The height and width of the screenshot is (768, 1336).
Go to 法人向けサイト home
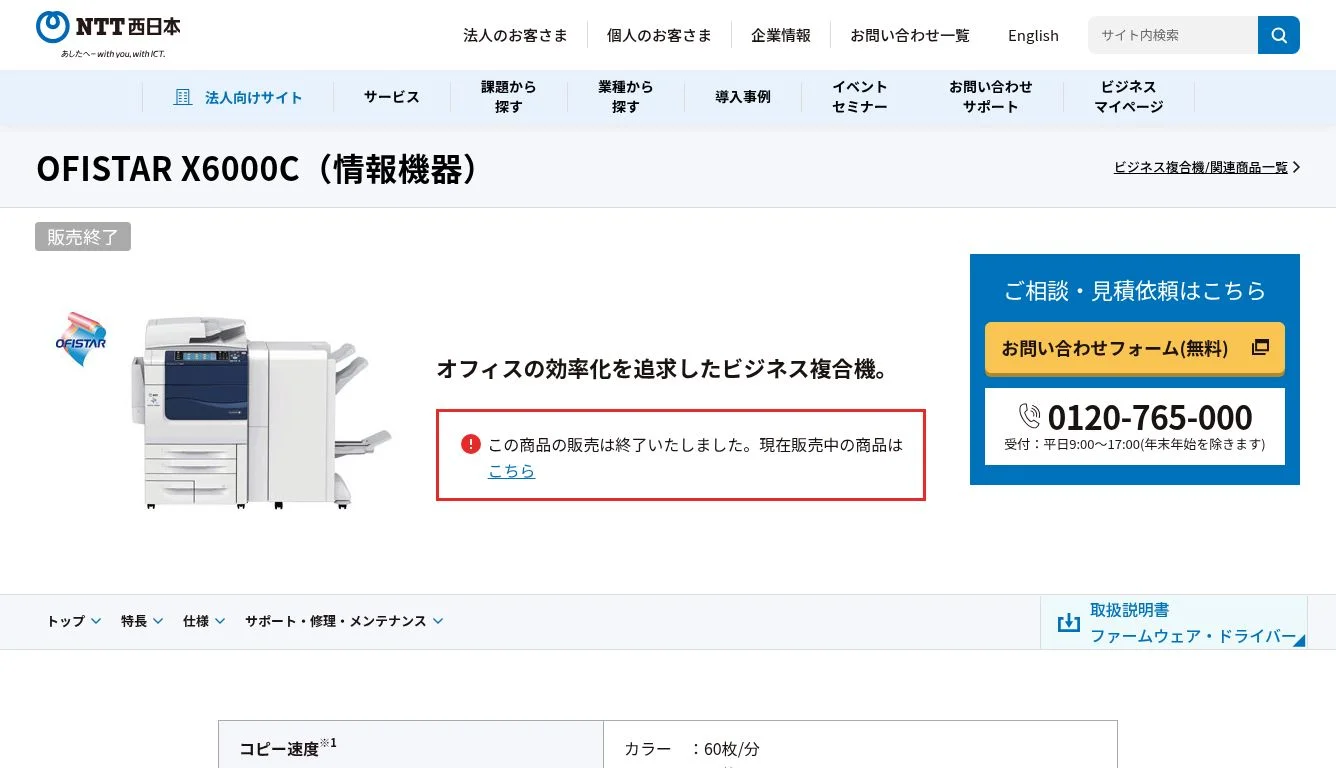coord(238,97)
